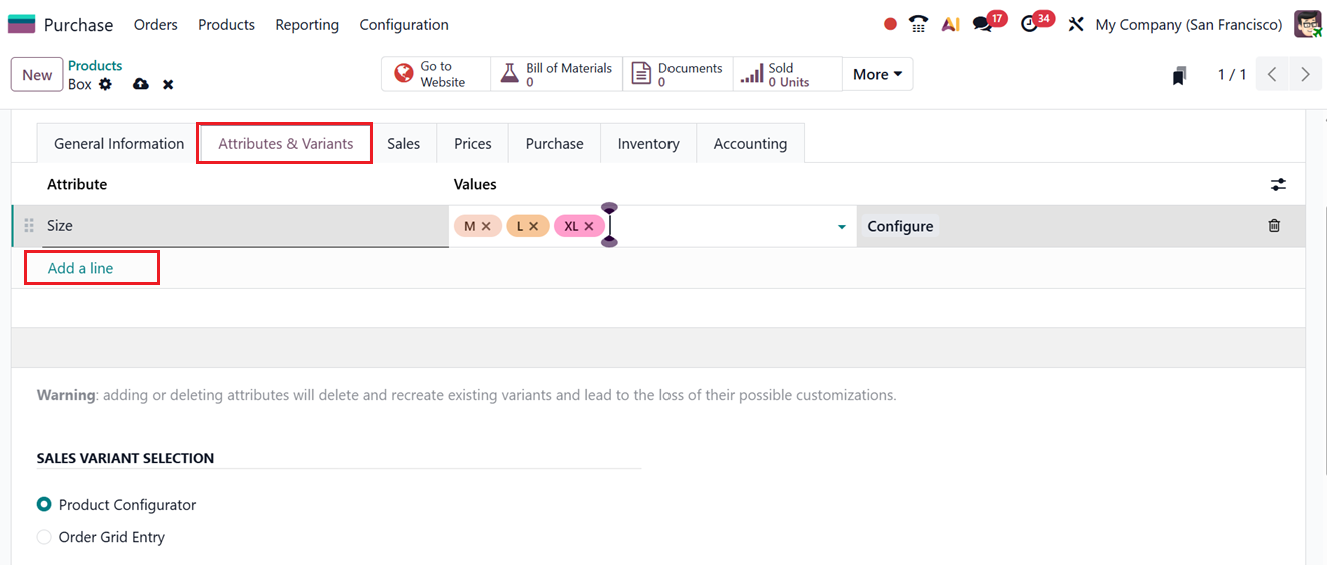The image size is (1327, 565).
Task: Open the VoIP phone icon
Action: [x=918, y=24]
